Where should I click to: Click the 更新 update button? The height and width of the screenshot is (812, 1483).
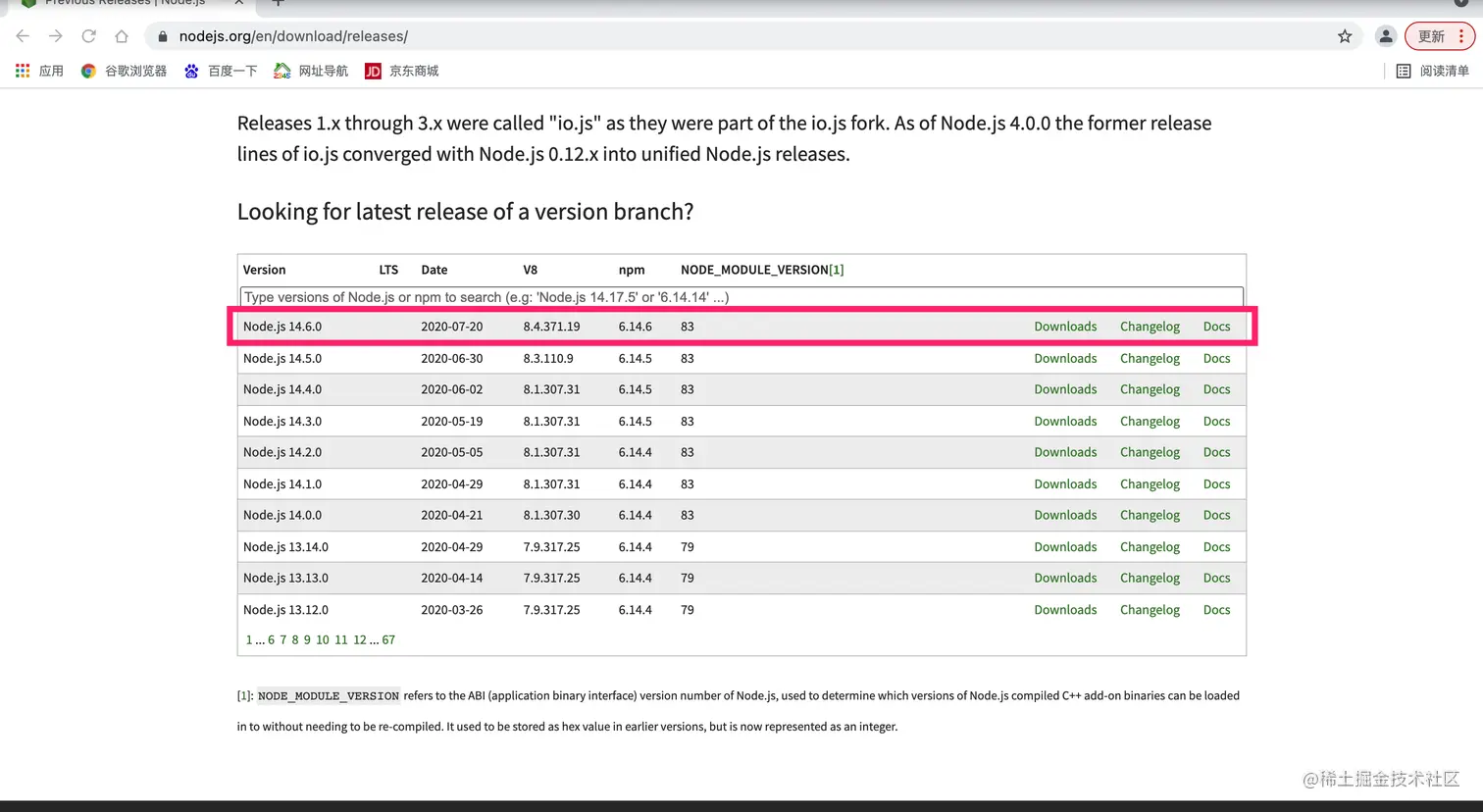click(x=1440, y=36)
